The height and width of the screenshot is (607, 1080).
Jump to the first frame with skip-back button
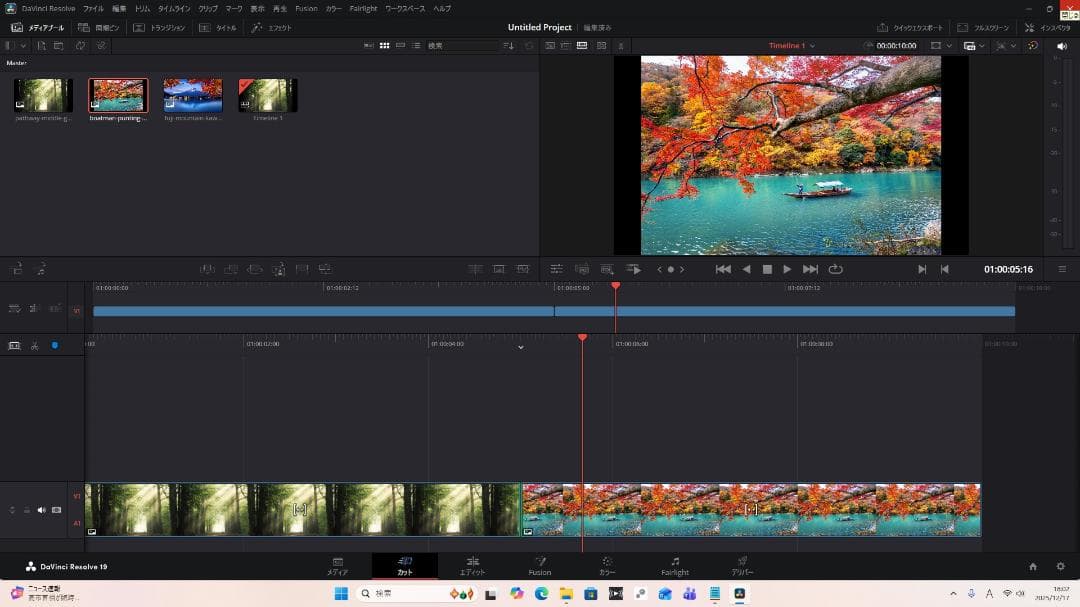tap(723, 269)
